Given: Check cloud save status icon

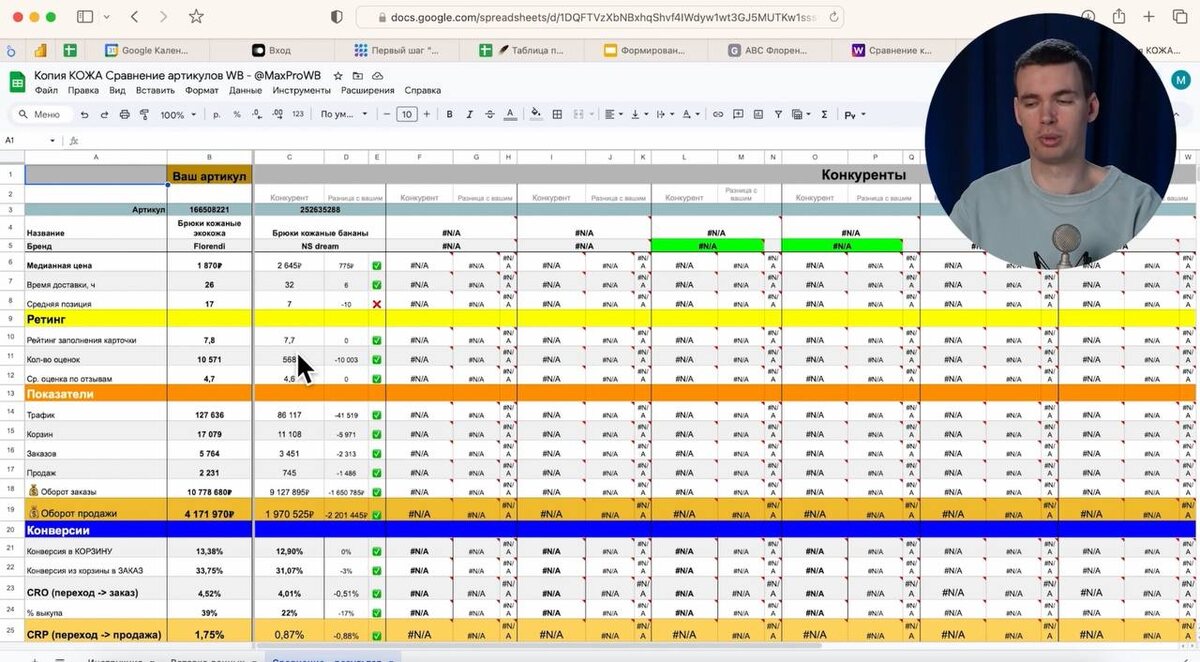Looking at the screenshot, I should [378, 76].
